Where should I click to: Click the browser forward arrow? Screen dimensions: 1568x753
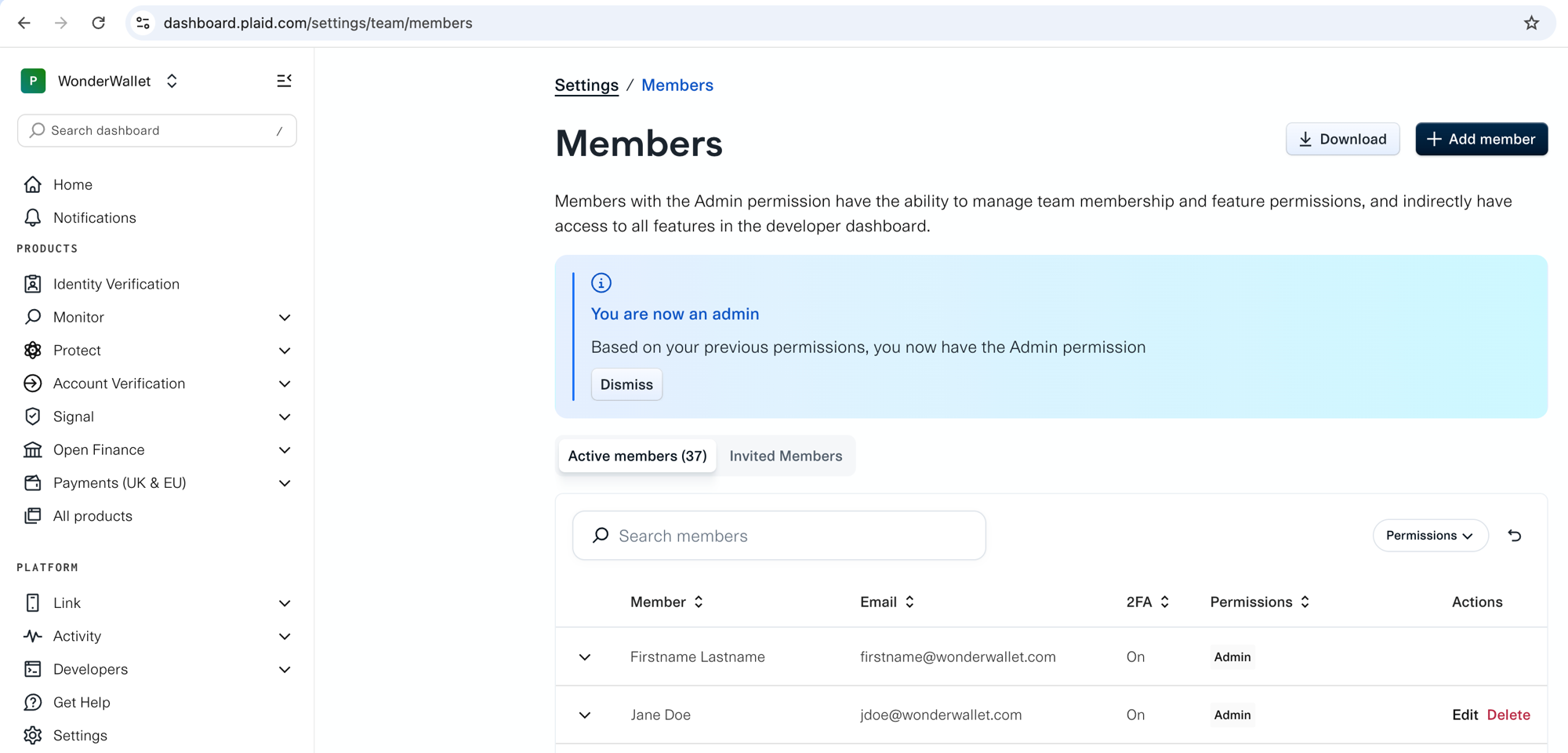(61, 23)
